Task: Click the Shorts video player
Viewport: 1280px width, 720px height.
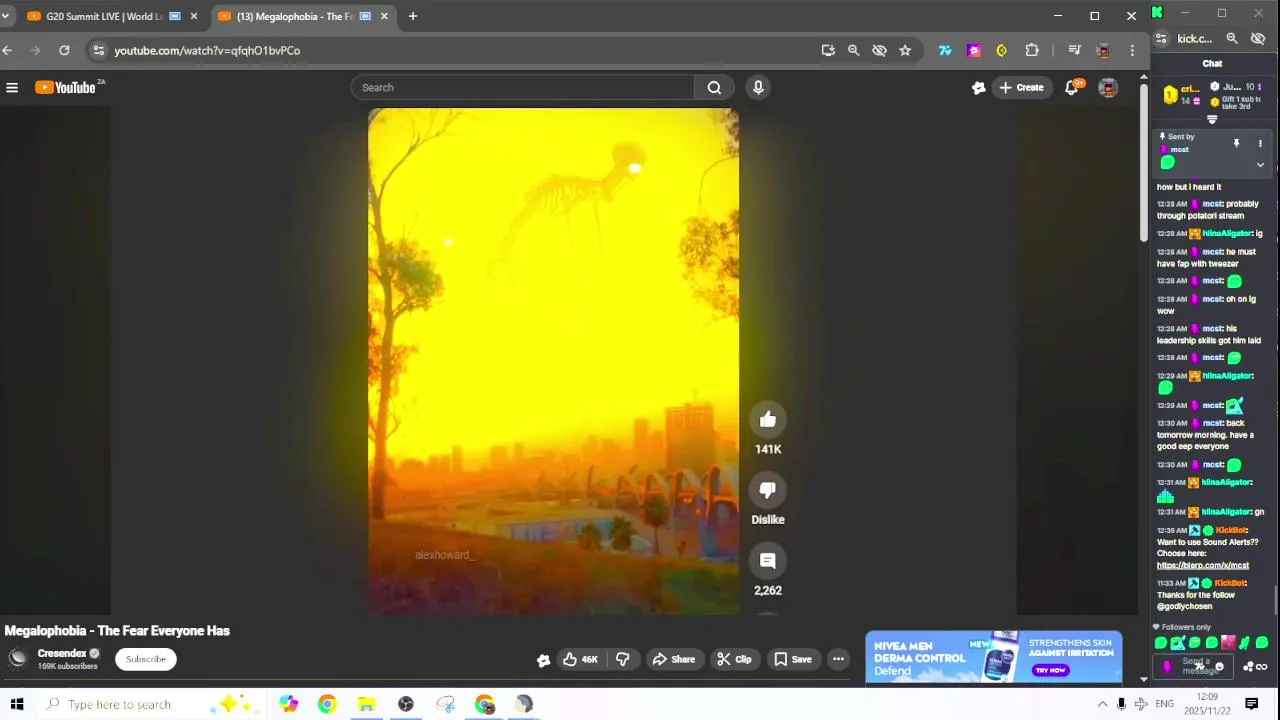Action: (x=553, y=361)
